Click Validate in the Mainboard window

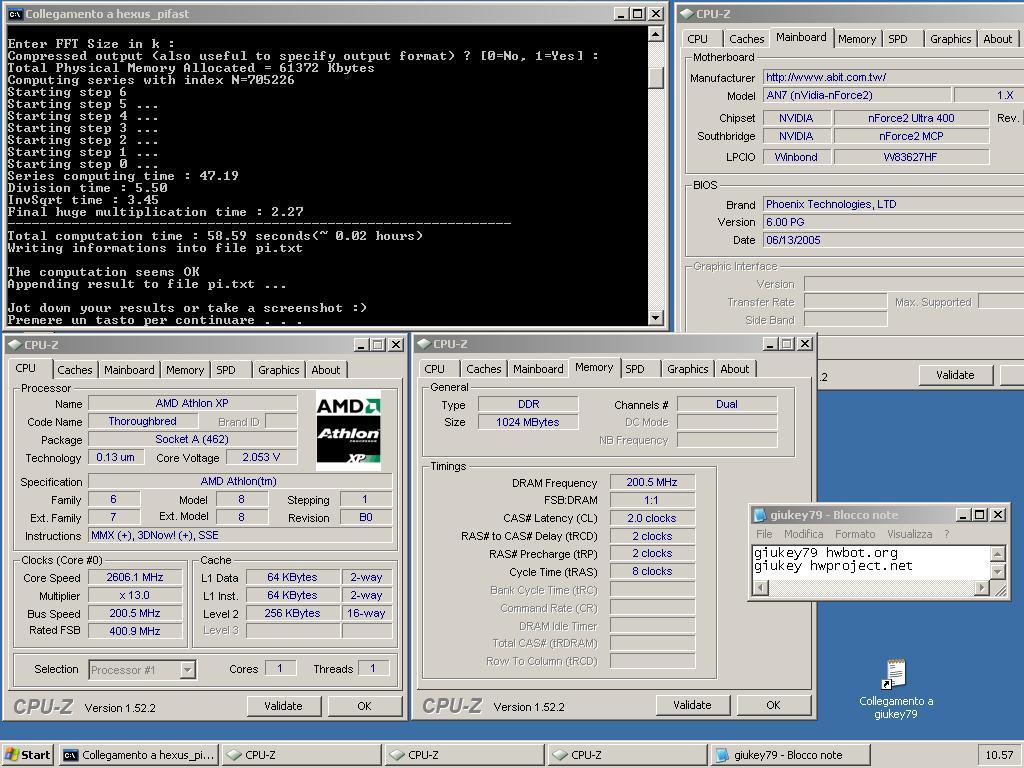(x=955, y=375)
